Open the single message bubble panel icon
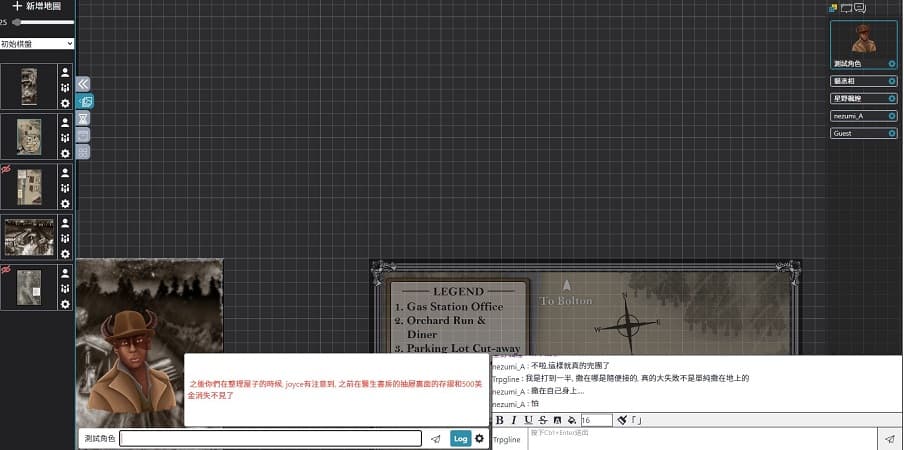 [x=846, y=8]
